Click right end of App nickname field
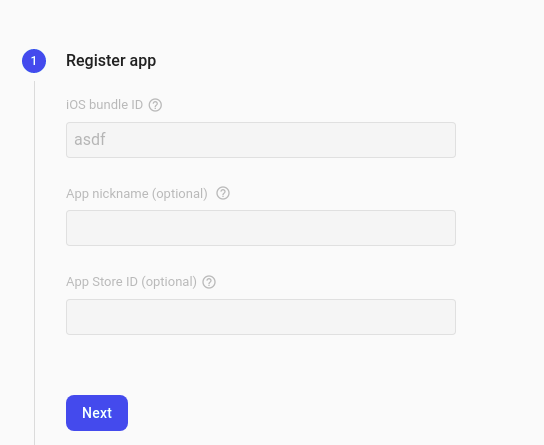Viewport: 544px width, 445px height. (x=446, y=228)
